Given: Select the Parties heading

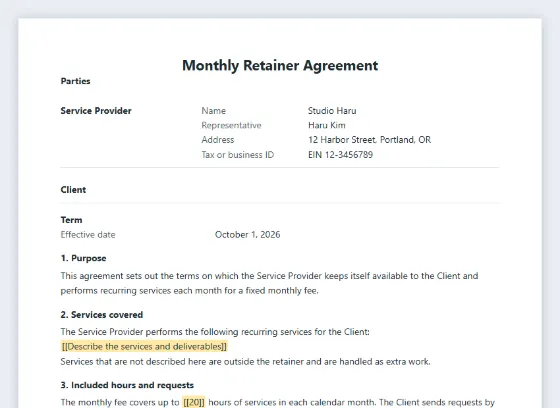Looking at the screenshot, I should [75, 81].
